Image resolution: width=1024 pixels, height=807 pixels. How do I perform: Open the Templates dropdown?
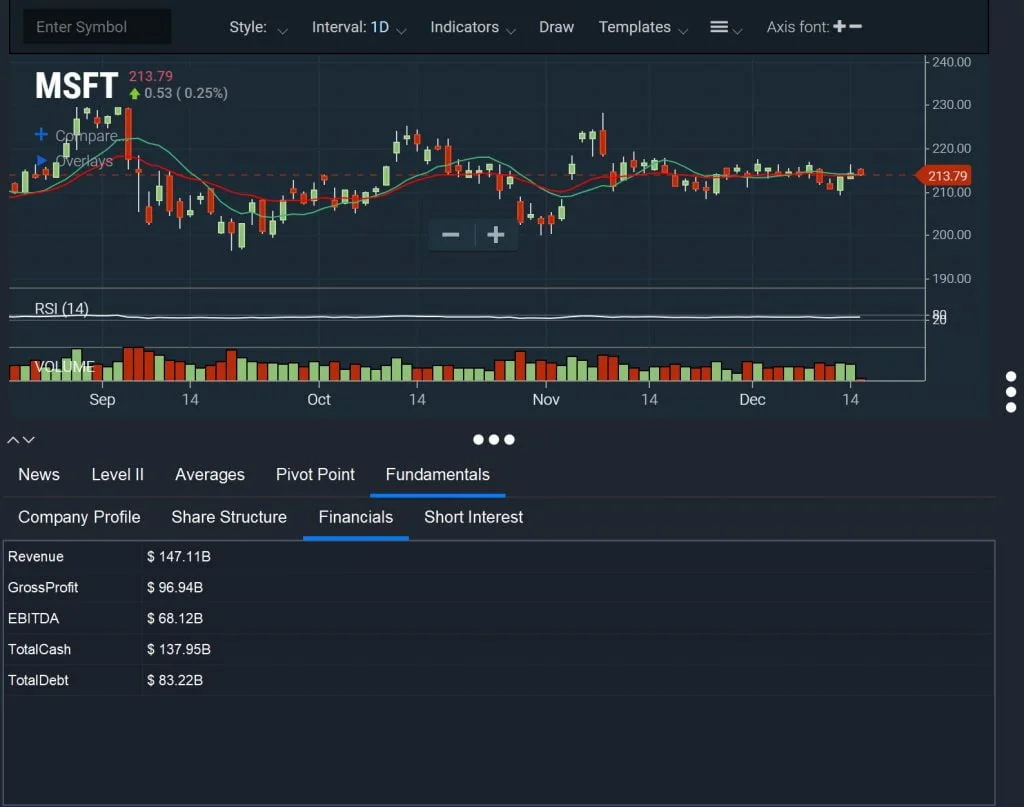point(643,27)
